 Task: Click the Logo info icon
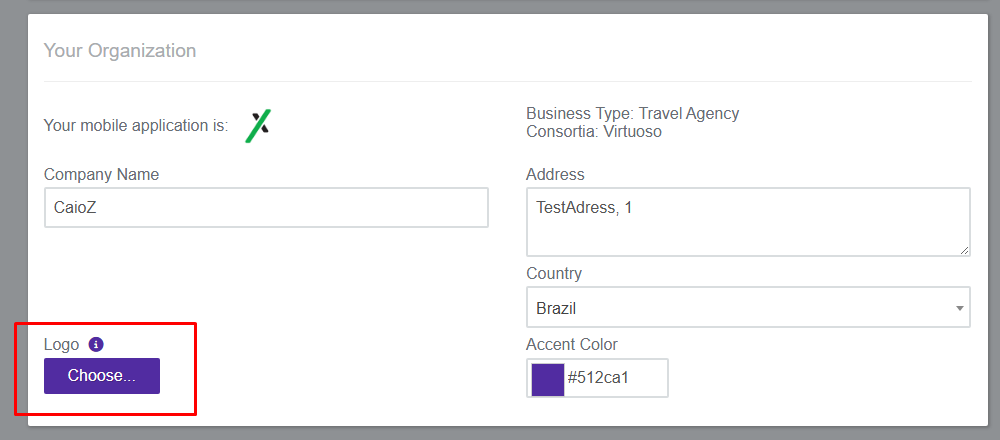96,344
